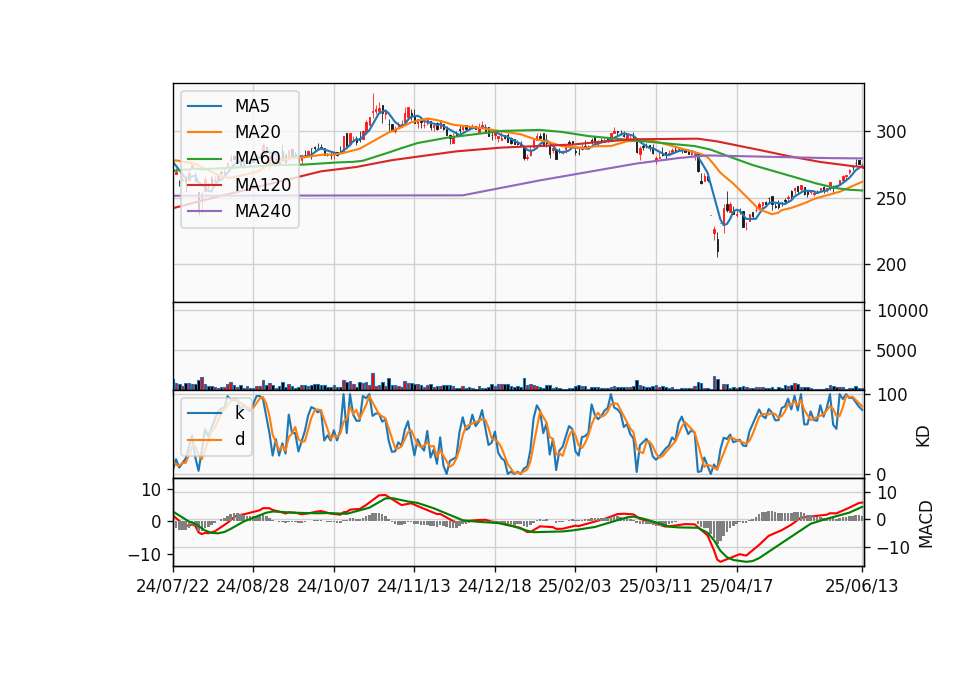960x690 pixels.
Task: Click the MA5 legend label
Action: 252,106
